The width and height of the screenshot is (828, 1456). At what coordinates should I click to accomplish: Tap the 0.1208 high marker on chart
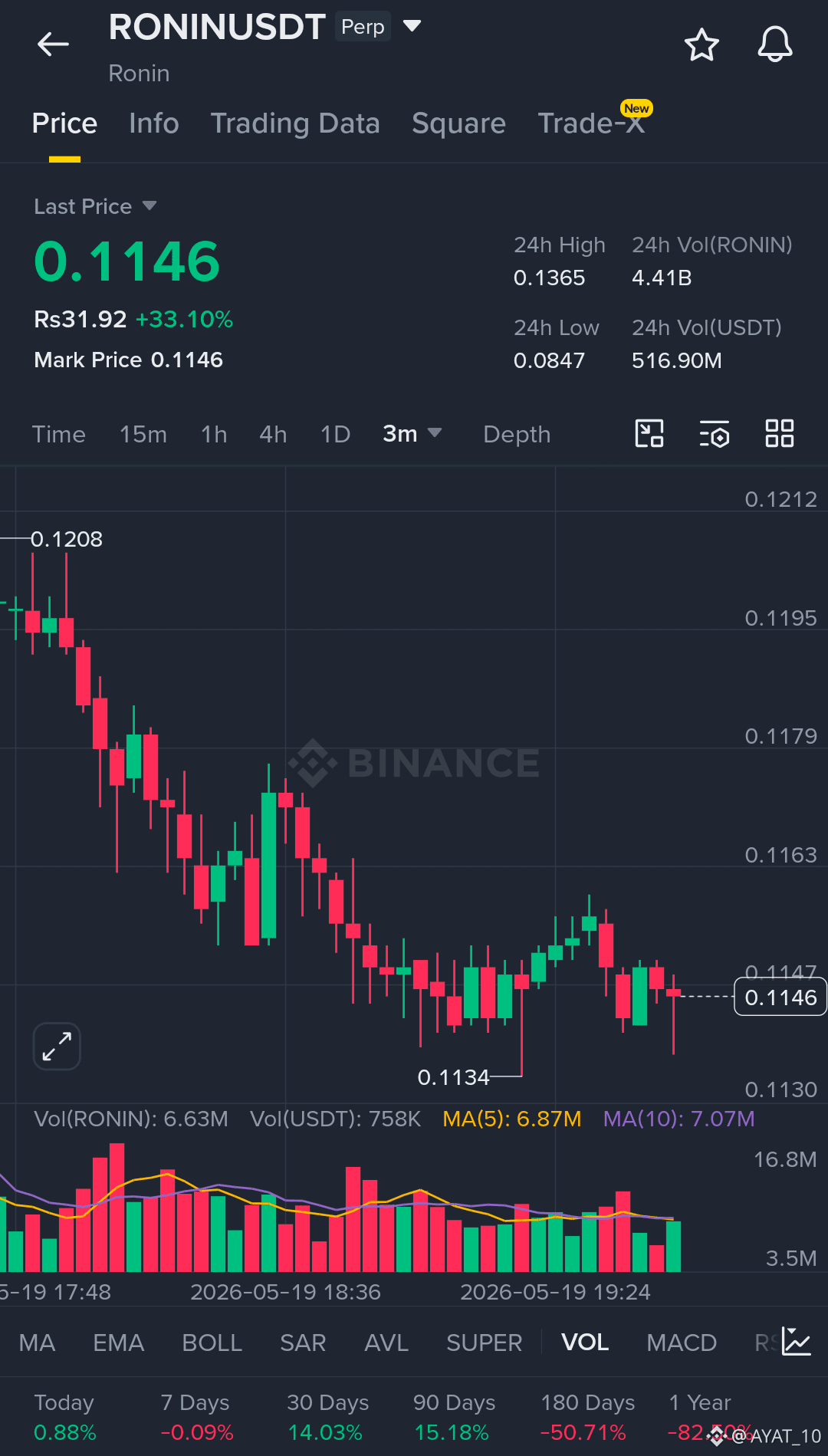click(x=67, y=539)
